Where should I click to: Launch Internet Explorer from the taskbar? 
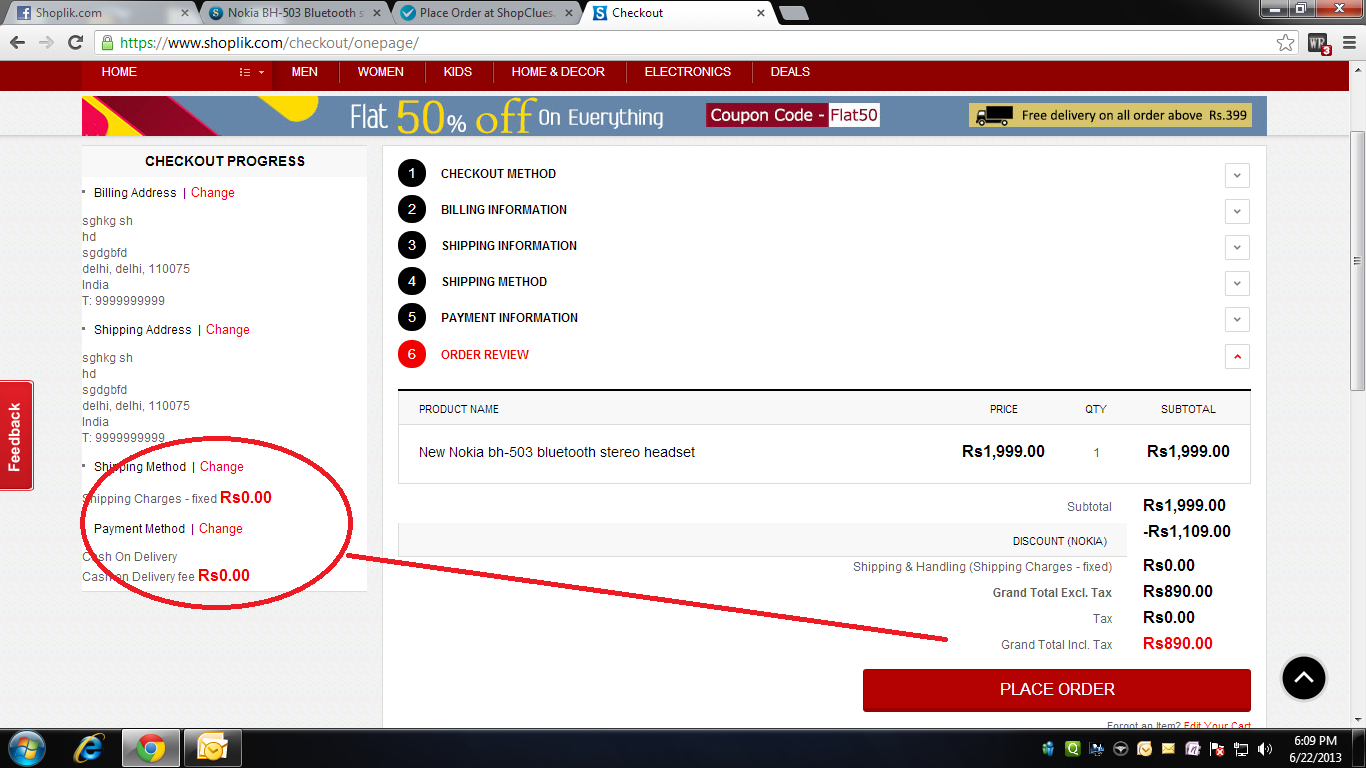[91, 748]
